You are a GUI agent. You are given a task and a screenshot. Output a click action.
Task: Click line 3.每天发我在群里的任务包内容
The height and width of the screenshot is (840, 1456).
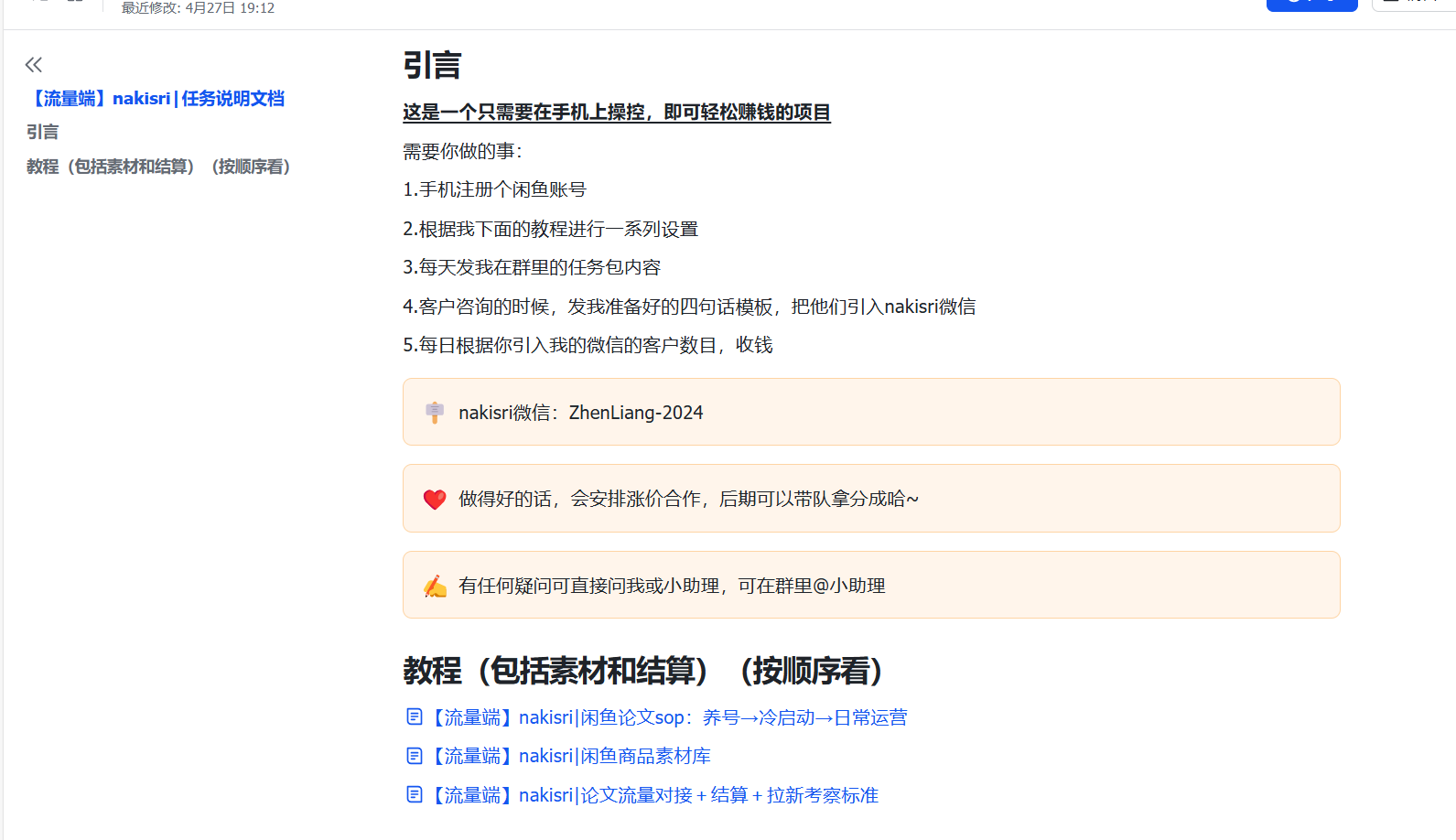point(532,267)
